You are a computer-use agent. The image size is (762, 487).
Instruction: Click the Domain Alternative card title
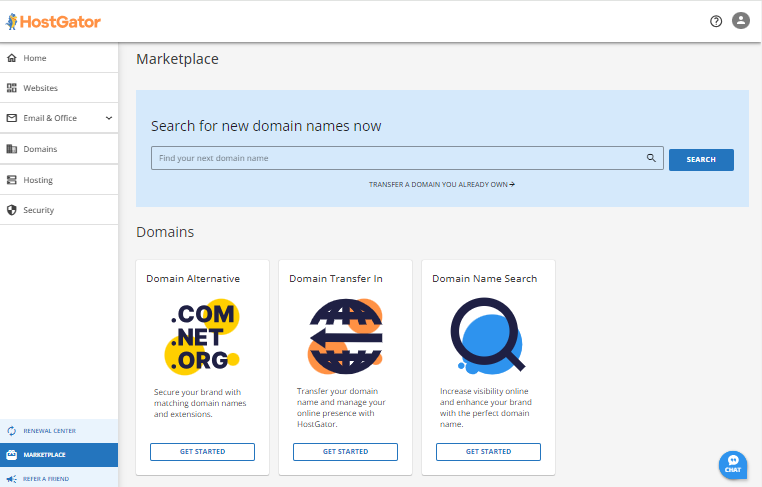pyautogui.click(x=193, y=278)
